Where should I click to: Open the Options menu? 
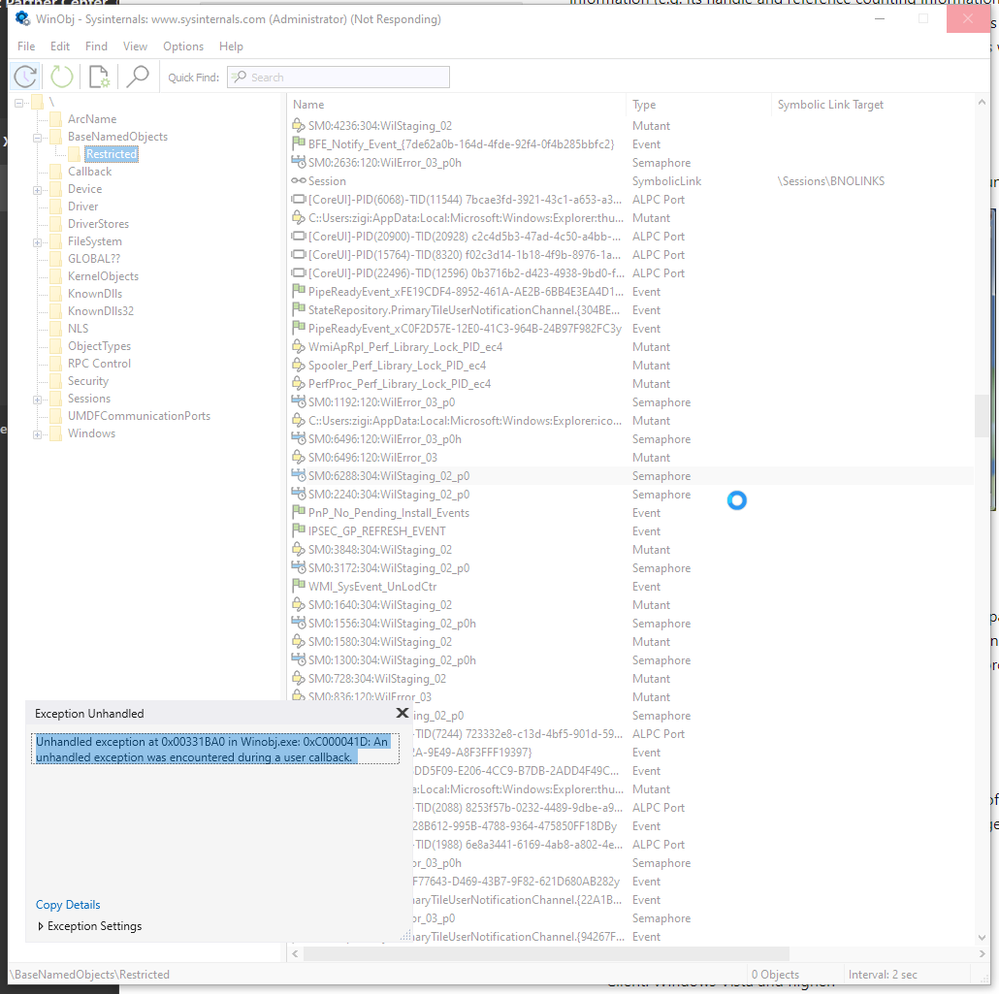[x=183, y=46]
